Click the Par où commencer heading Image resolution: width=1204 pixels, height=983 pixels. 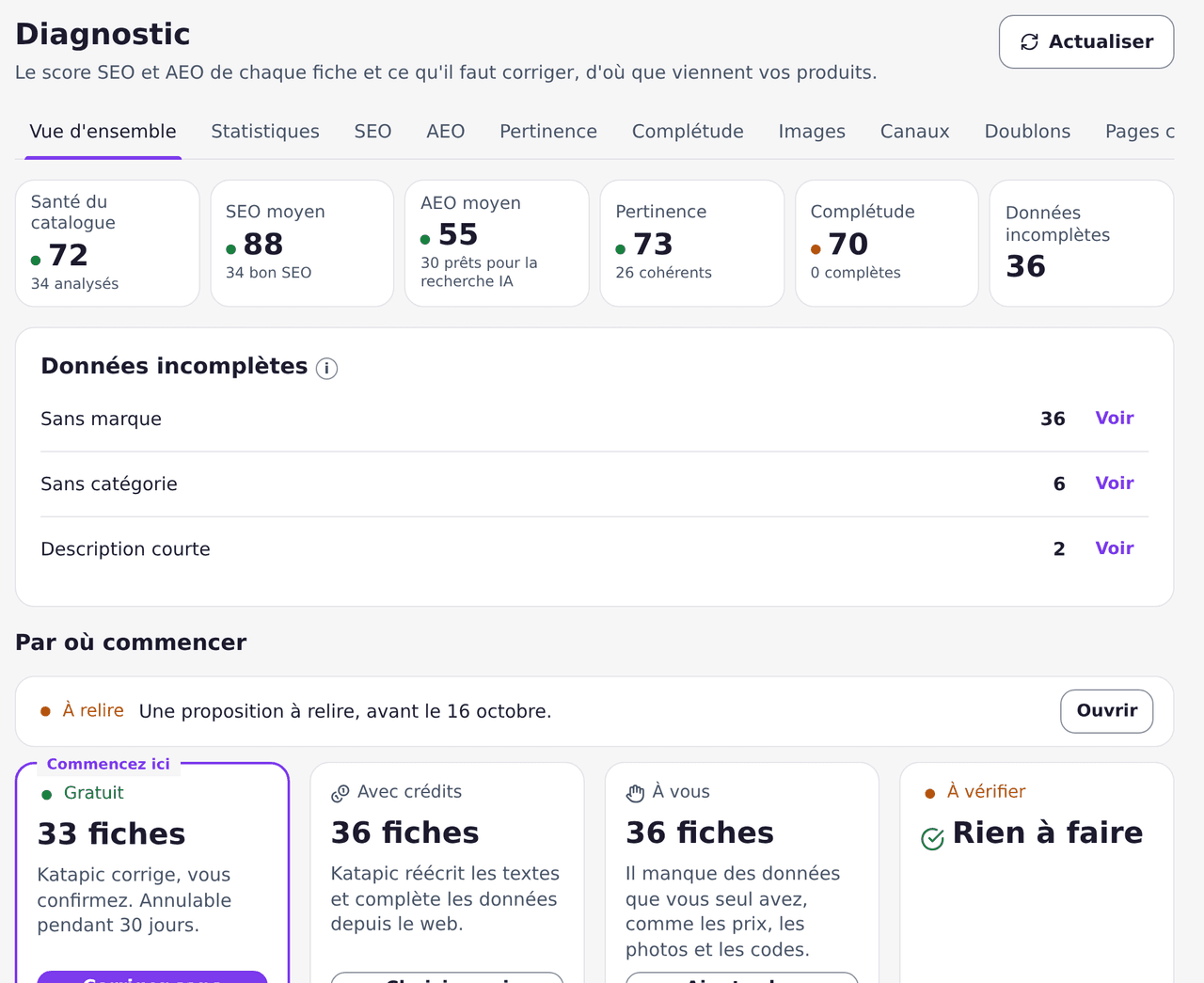[131, 642]
